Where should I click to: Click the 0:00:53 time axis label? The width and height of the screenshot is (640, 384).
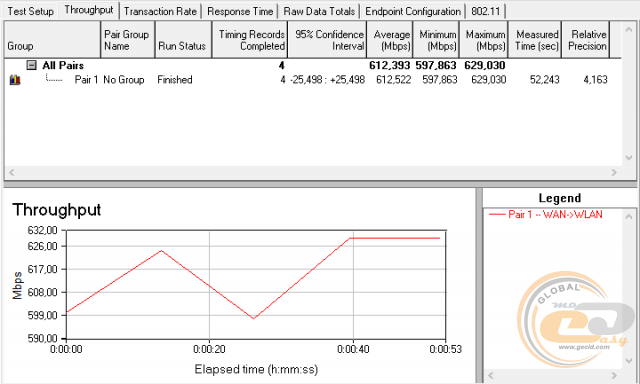click(x=446, y=349)
